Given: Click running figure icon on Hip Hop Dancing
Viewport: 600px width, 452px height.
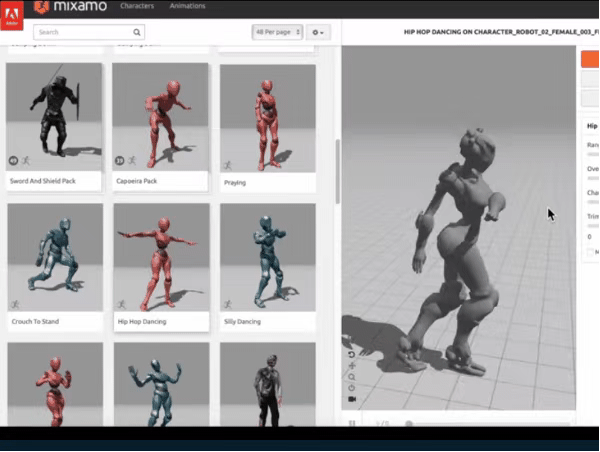Looking at the screenshot, I should [121, 305].
